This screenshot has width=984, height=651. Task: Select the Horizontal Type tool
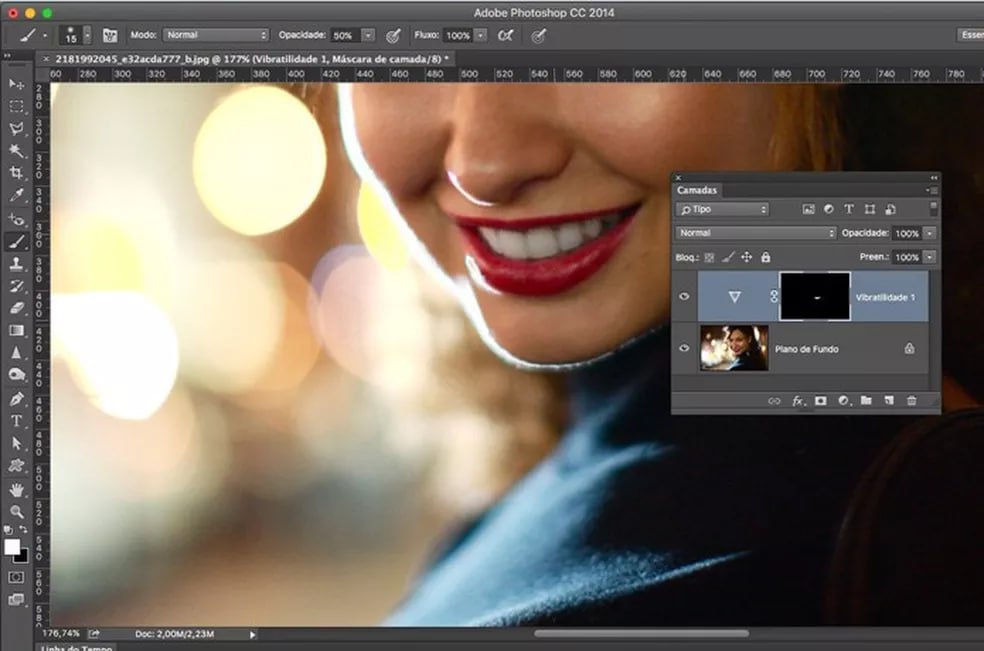[16, 421]
